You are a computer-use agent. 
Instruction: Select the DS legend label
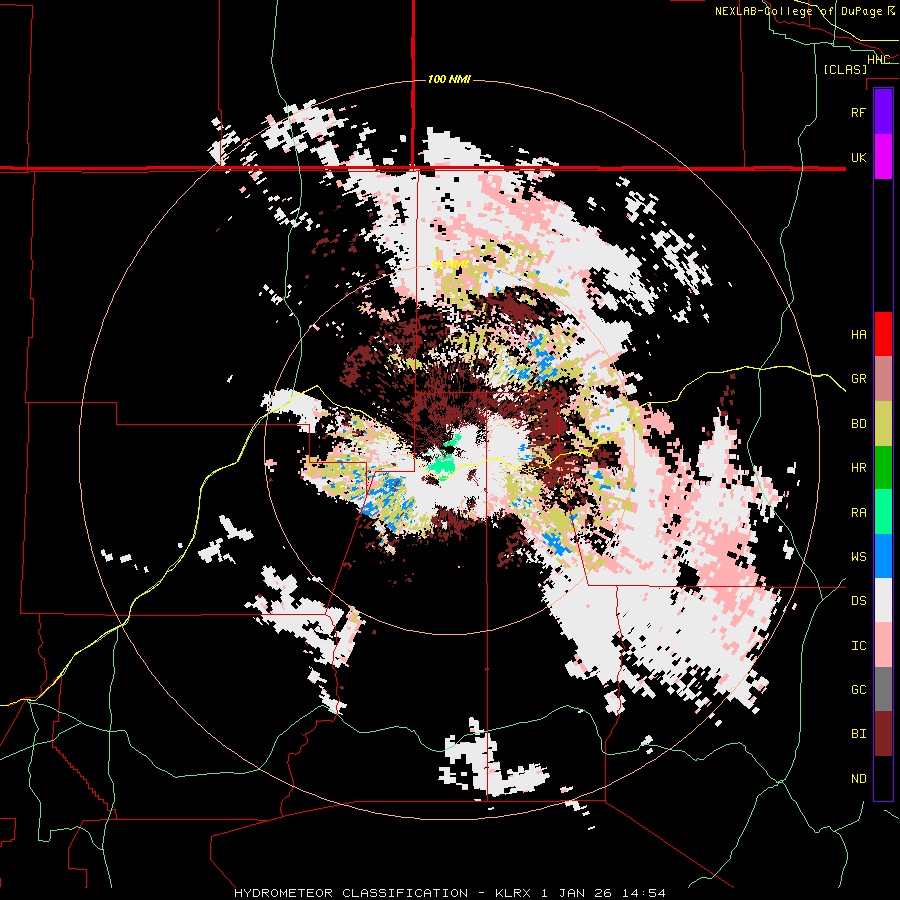(x=858, y=601)
